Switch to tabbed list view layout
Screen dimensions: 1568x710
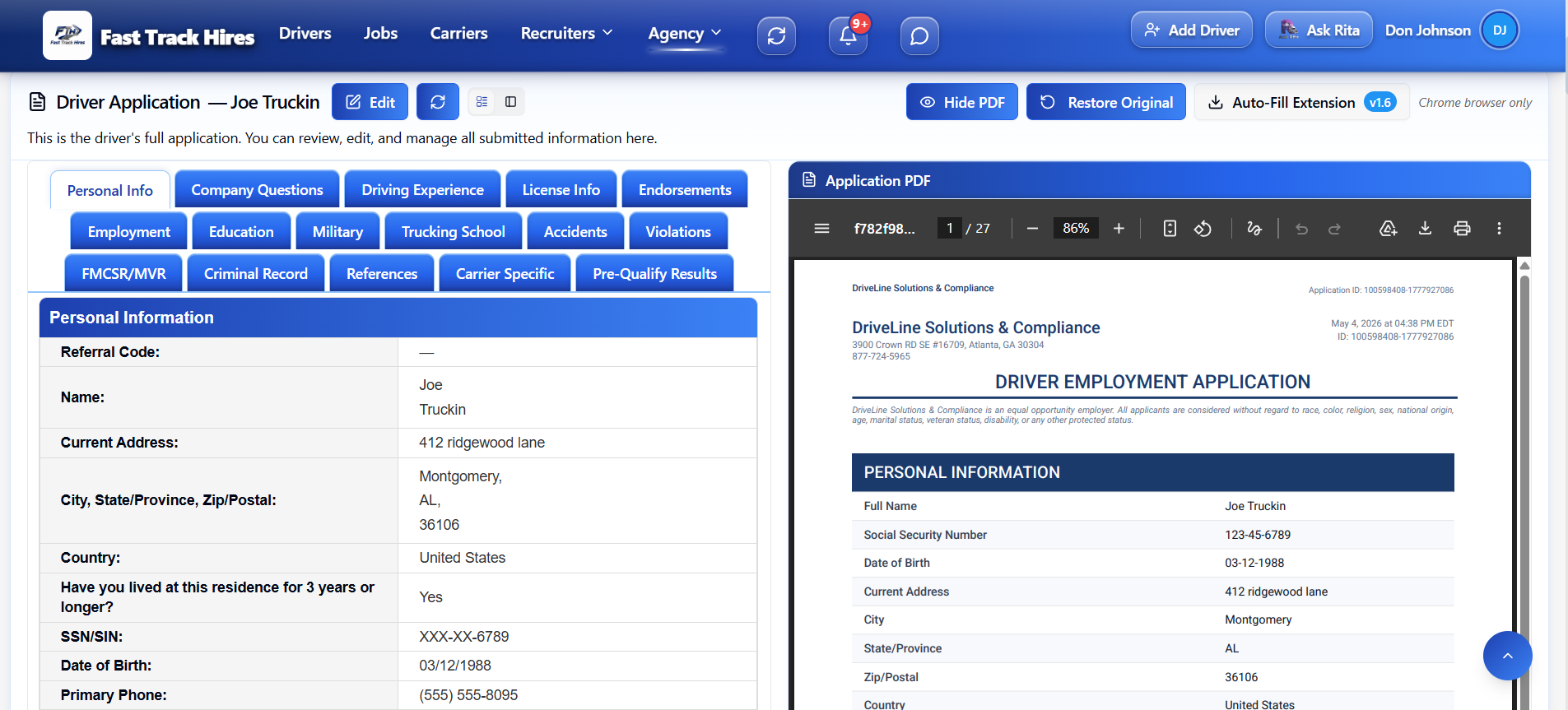tap(482, 101)
